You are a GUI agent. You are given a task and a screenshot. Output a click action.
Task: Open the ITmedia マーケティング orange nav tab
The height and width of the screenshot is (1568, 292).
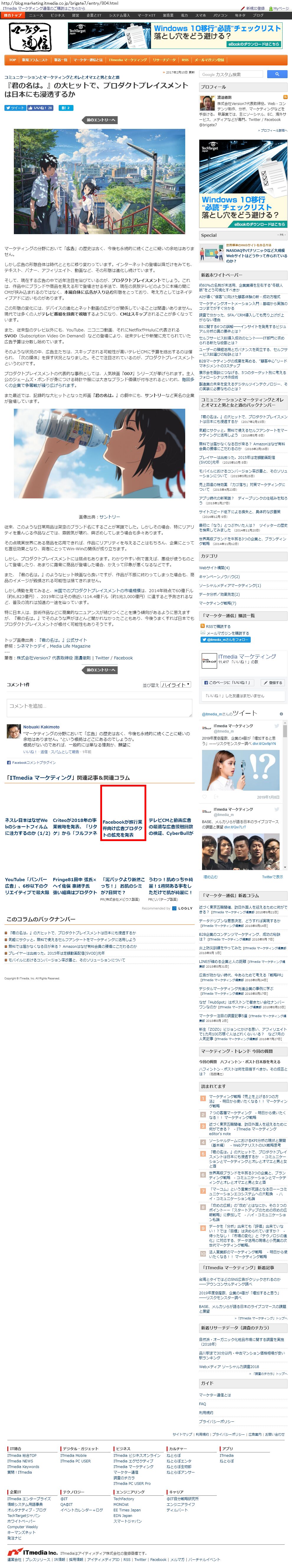[x=128, y=60]
